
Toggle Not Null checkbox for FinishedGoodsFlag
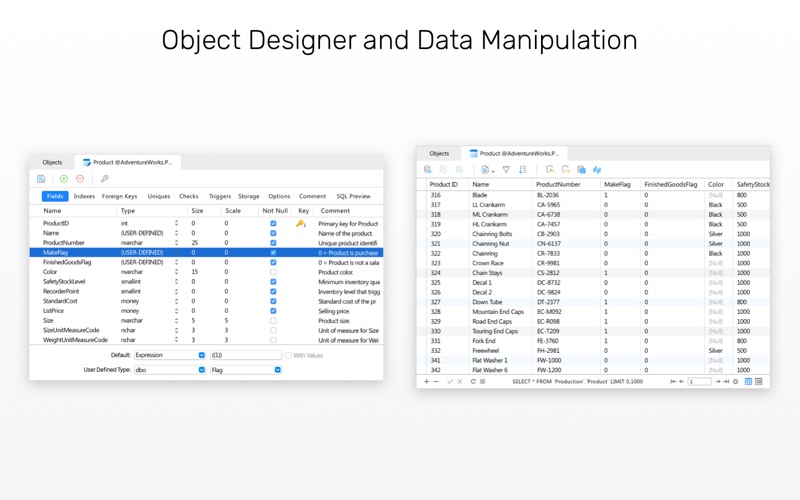pyautogui.click(x=273, y=262)
